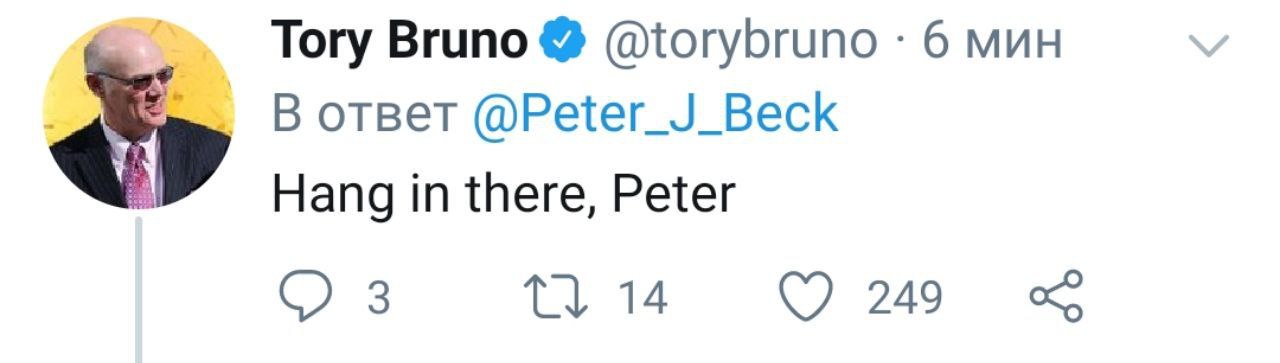
Task: Like the tweet with heart icon
Action: [x=806, y=297]
